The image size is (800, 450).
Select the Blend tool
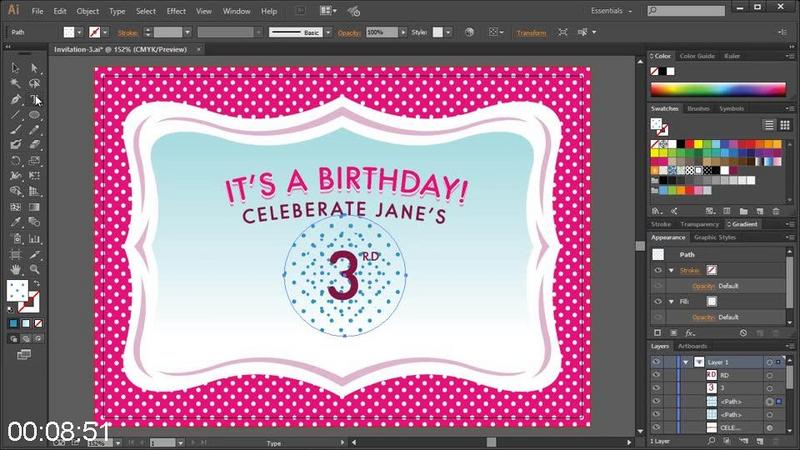click(34, 222)
